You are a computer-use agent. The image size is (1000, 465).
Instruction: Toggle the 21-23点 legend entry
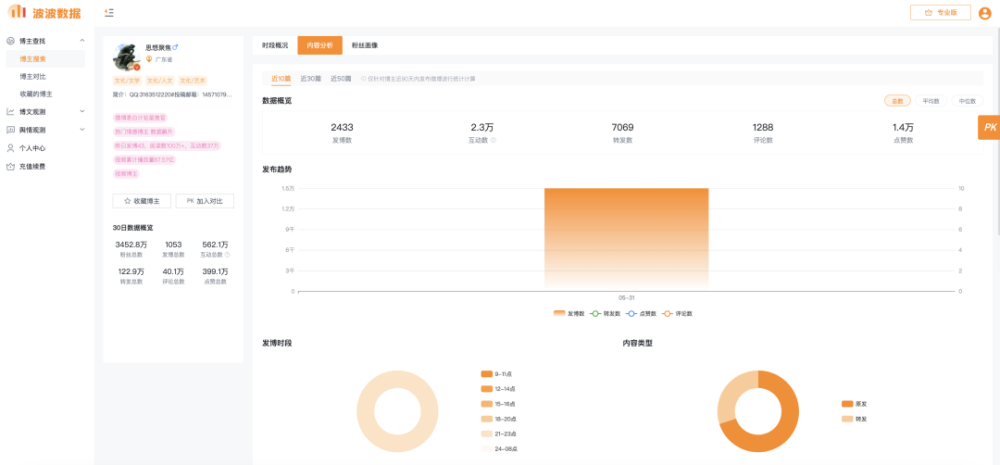(497, 434)
